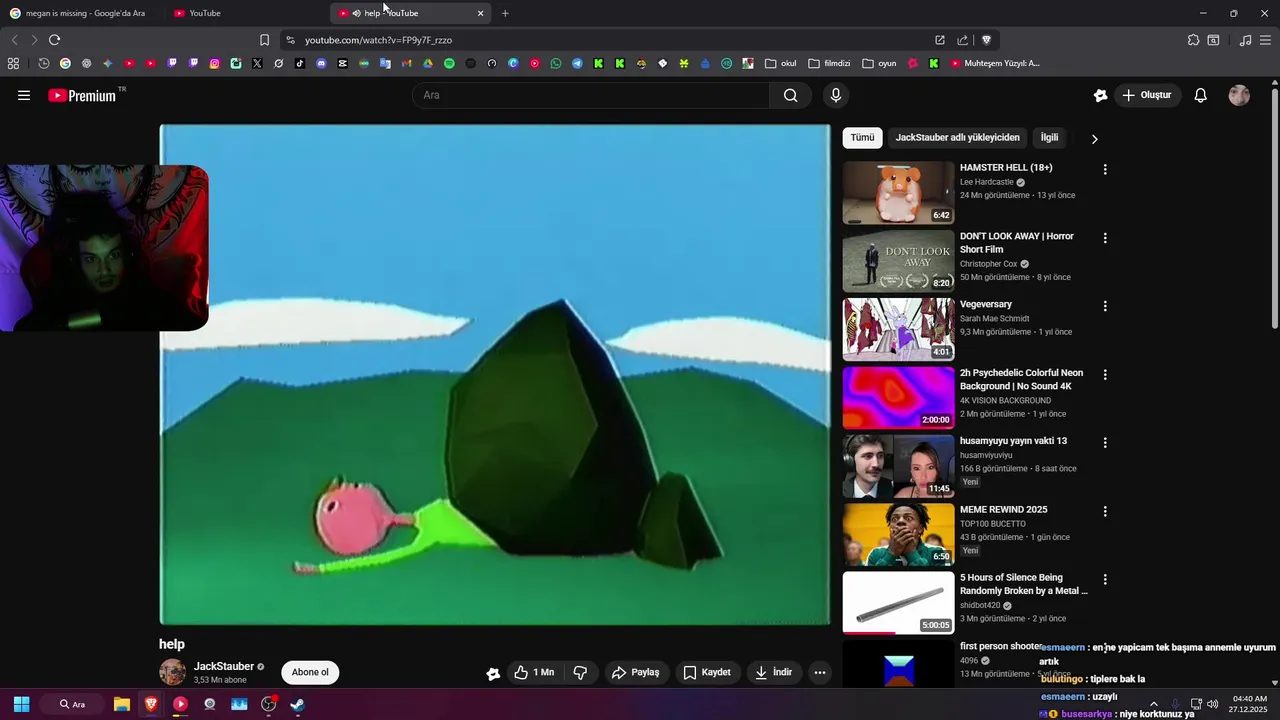1280x720 pixels.
Task: Open the browser playlist music note icon
Action: (1245, 40)
